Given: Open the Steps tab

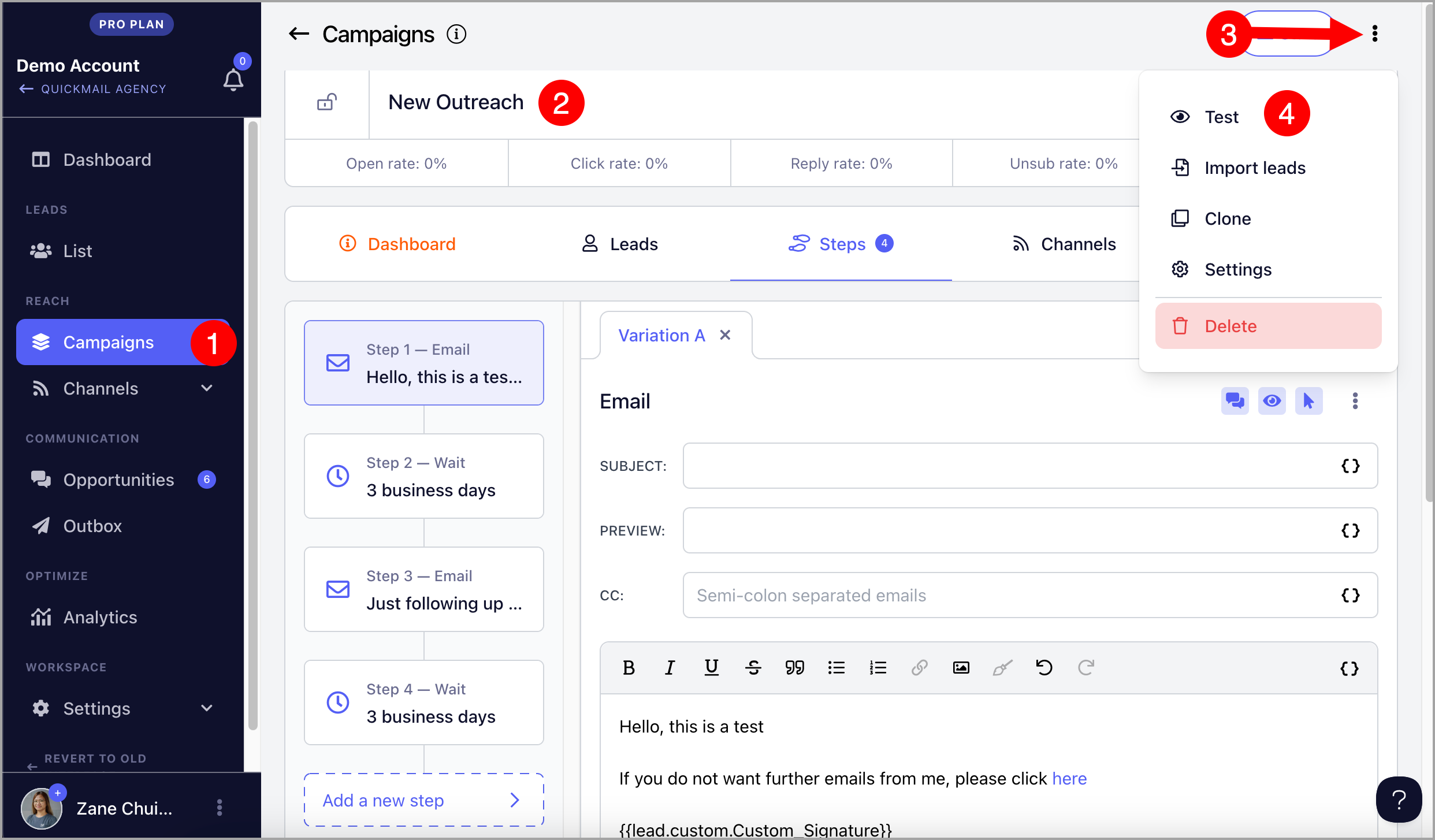Looking at the screenshot, I should (841, 244).
